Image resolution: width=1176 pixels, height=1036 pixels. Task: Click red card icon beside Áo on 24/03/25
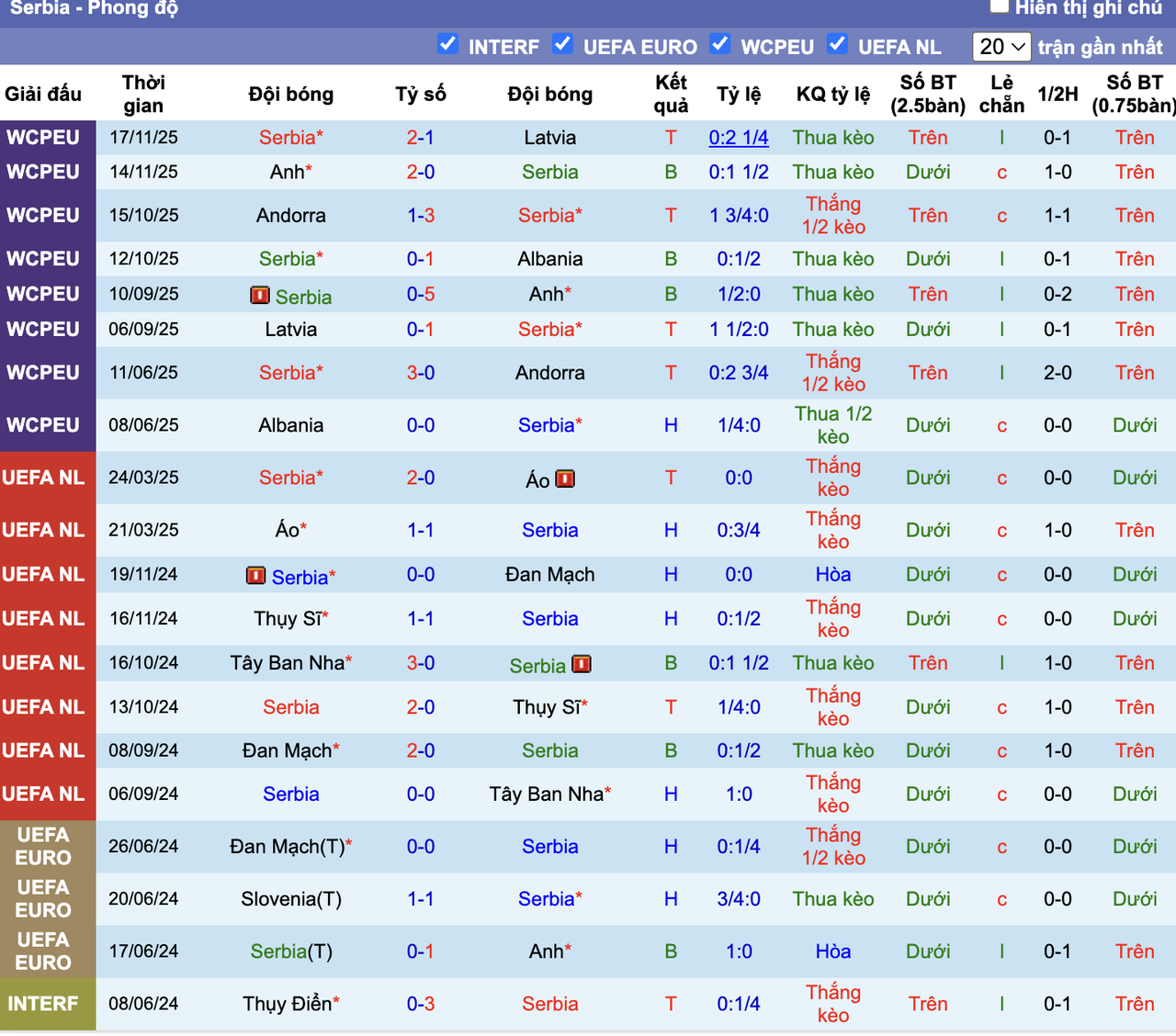click(565, 479)
